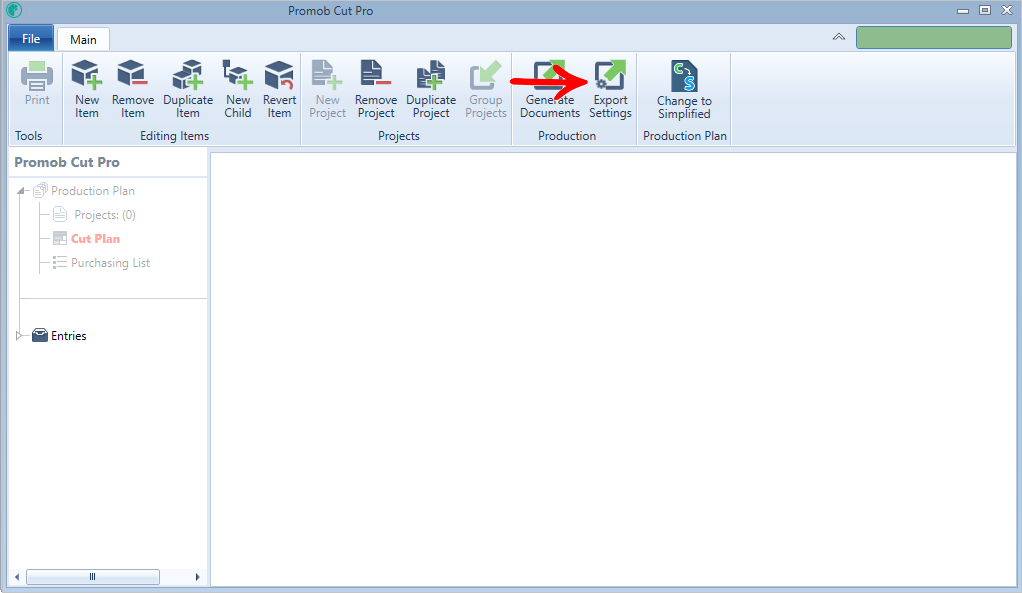Viewport: 1022px width, 593px height.
Task: Click the right scroll arrow of sidebar
Action: (197, 577)
